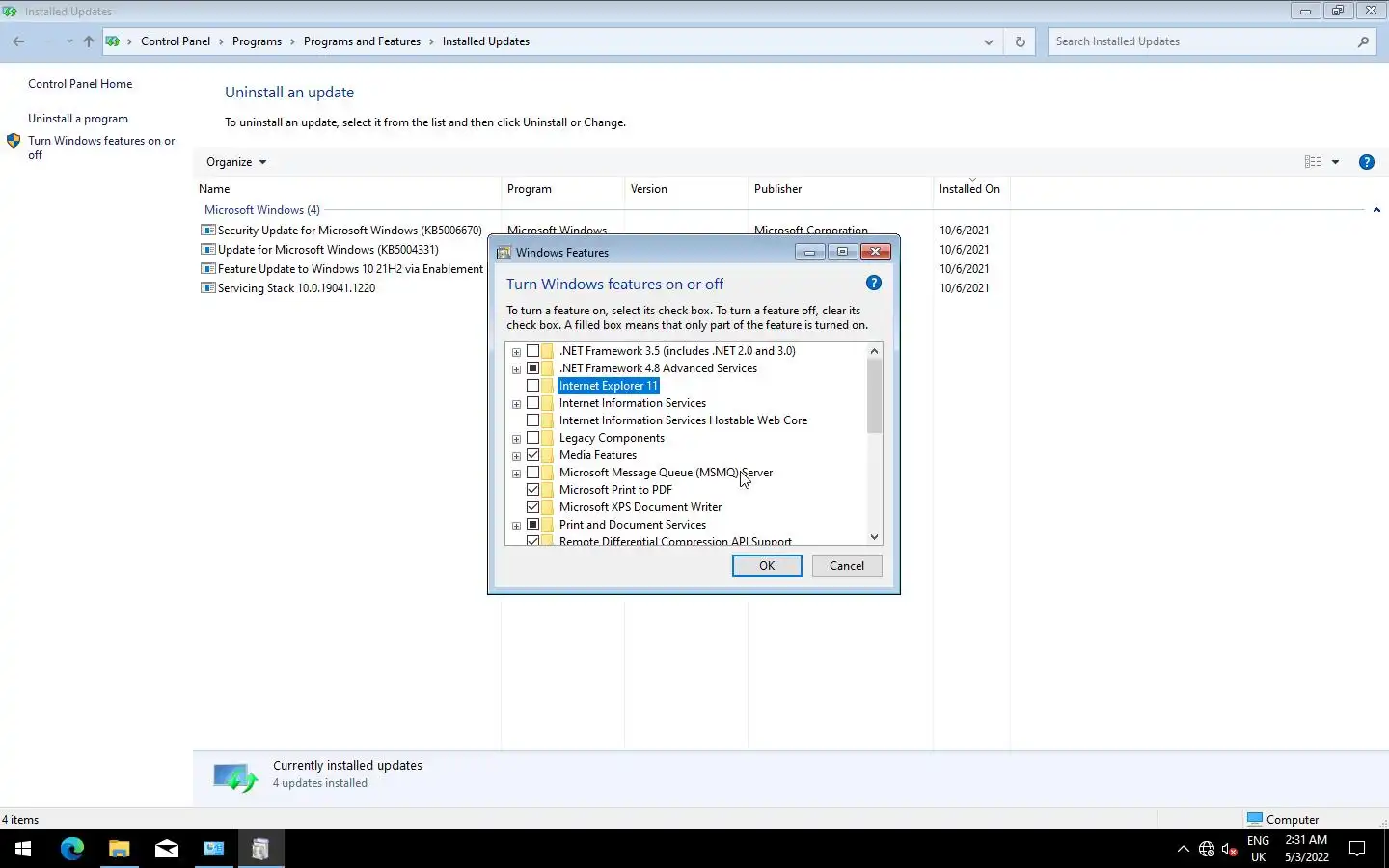The image size is (1389, 868).
Task: Select the icon for Security Update KB5006670
Action: (x=207, y=231)
